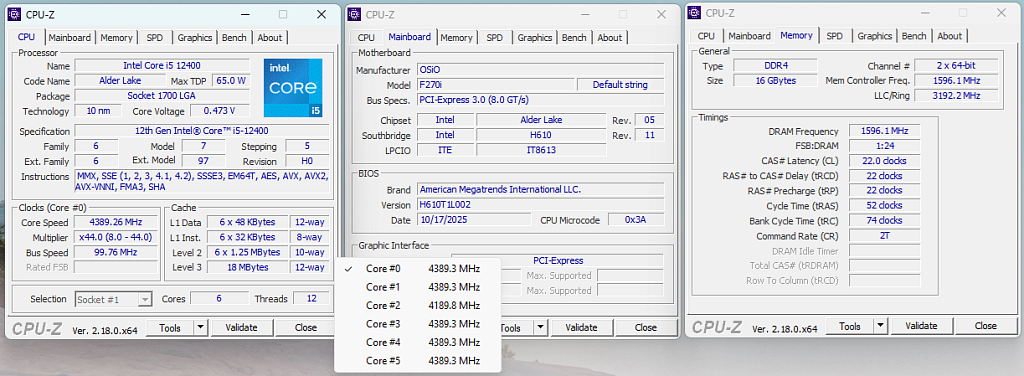Screen dimensions: 1024x376
Task: Switch to CPU tab in Mainboard window
Action: tap(366, 38)
